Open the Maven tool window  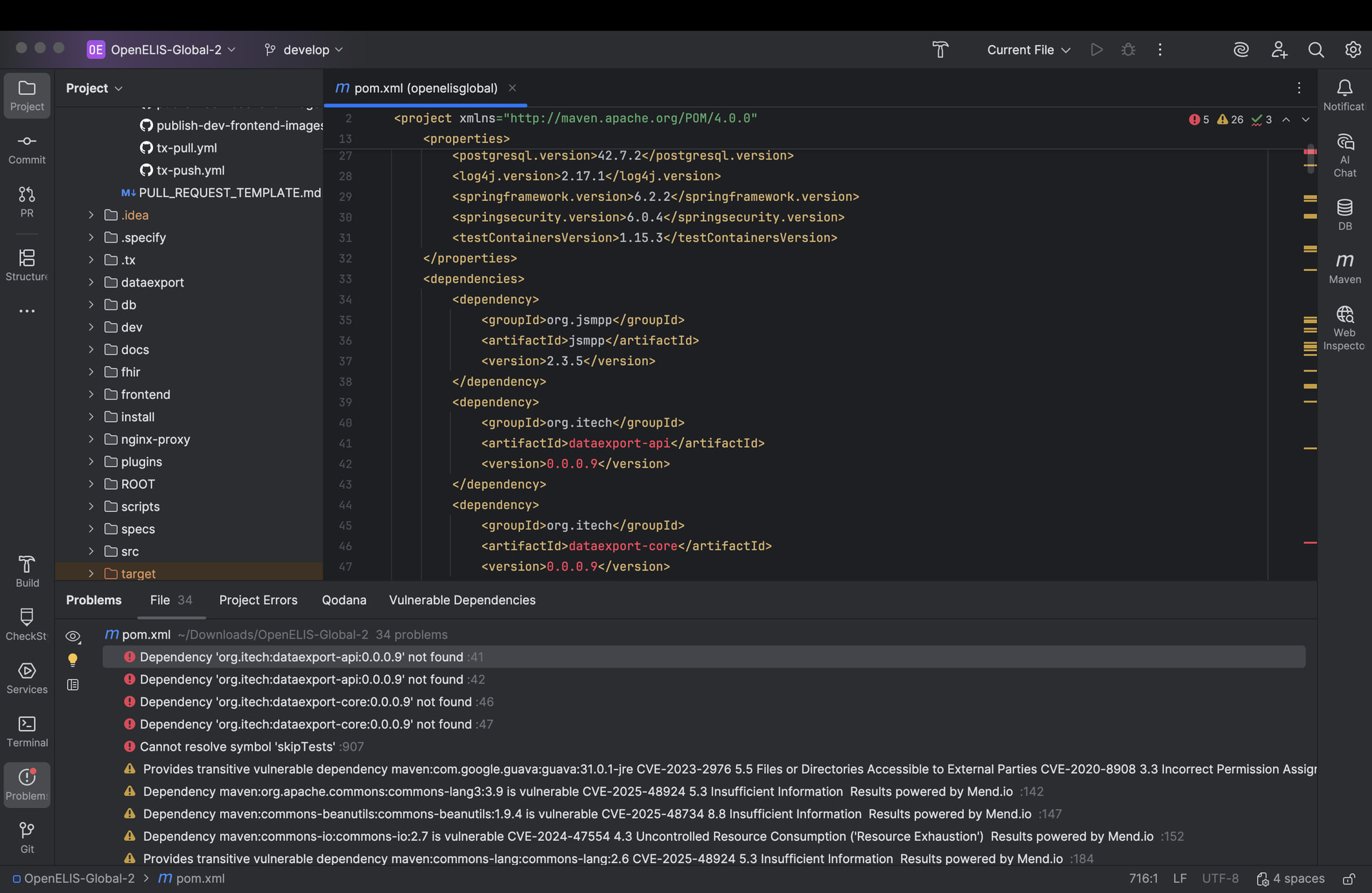(1344, 268)
